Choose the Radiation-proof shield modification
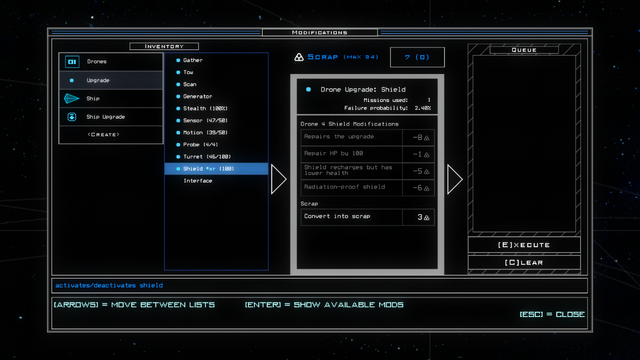Screen dimensions: 640x360 (x=367, y=188)
